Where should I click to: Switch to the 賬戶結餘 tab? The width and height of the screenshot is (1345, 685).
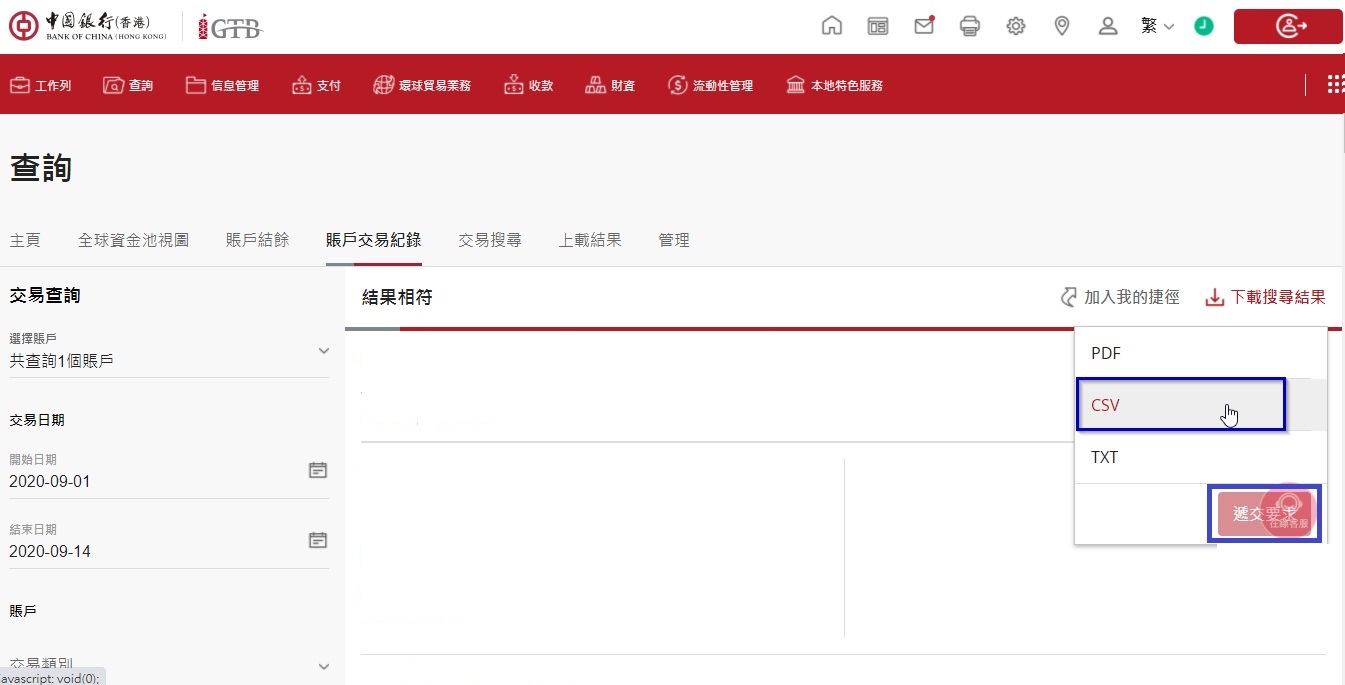[257, 240]
